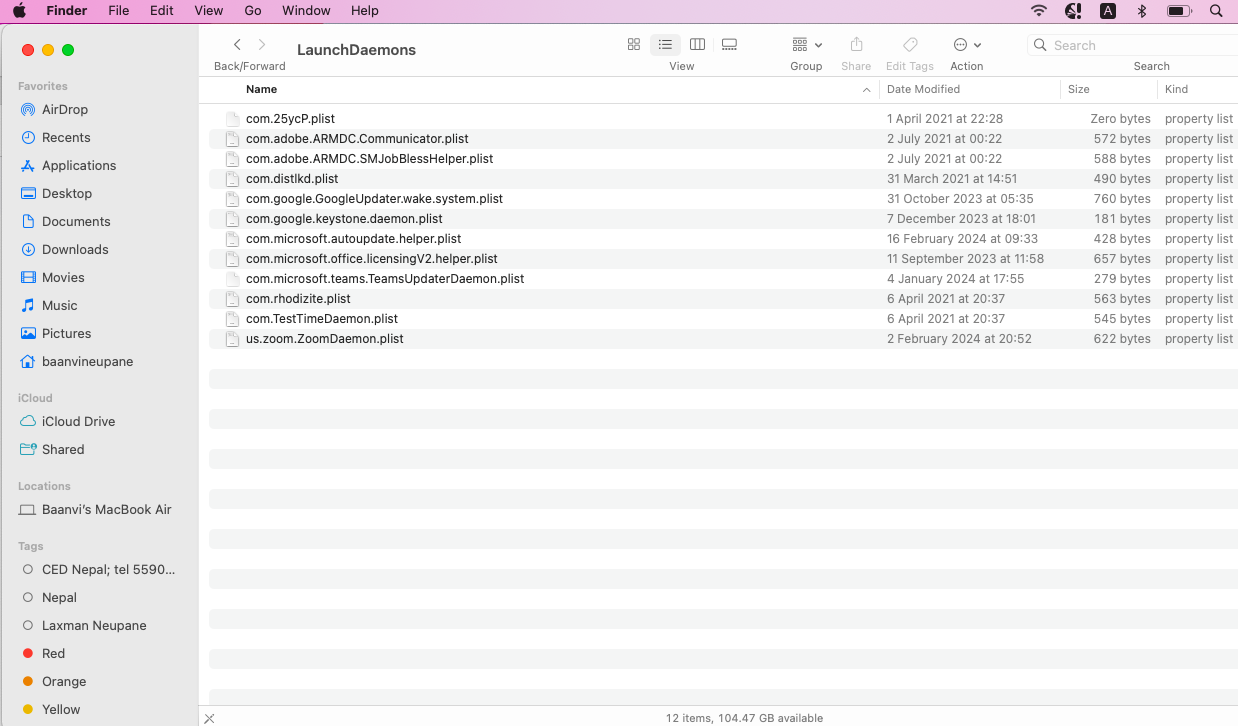1238x726 pixels.
Task: Open the Window menu
Action: click(x=306, y=11)
